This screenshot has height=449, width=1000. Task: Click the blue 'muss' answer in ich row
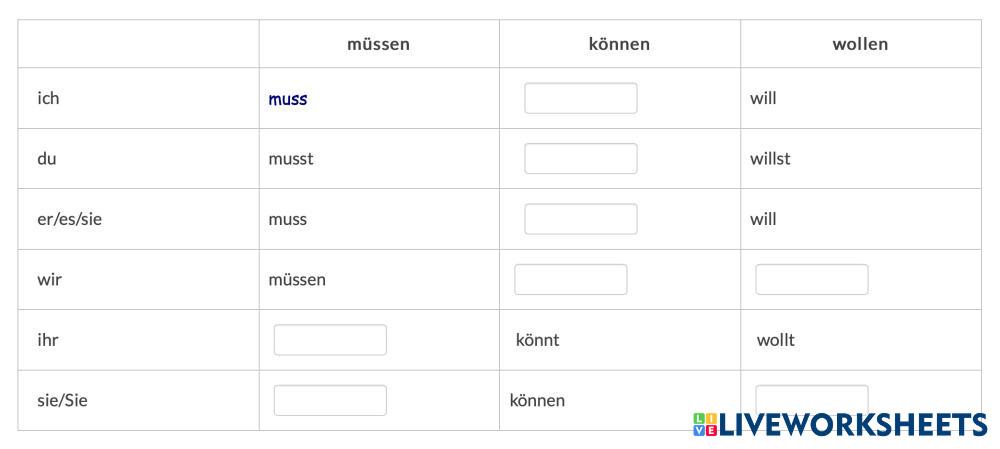click(x=288, y=99)
